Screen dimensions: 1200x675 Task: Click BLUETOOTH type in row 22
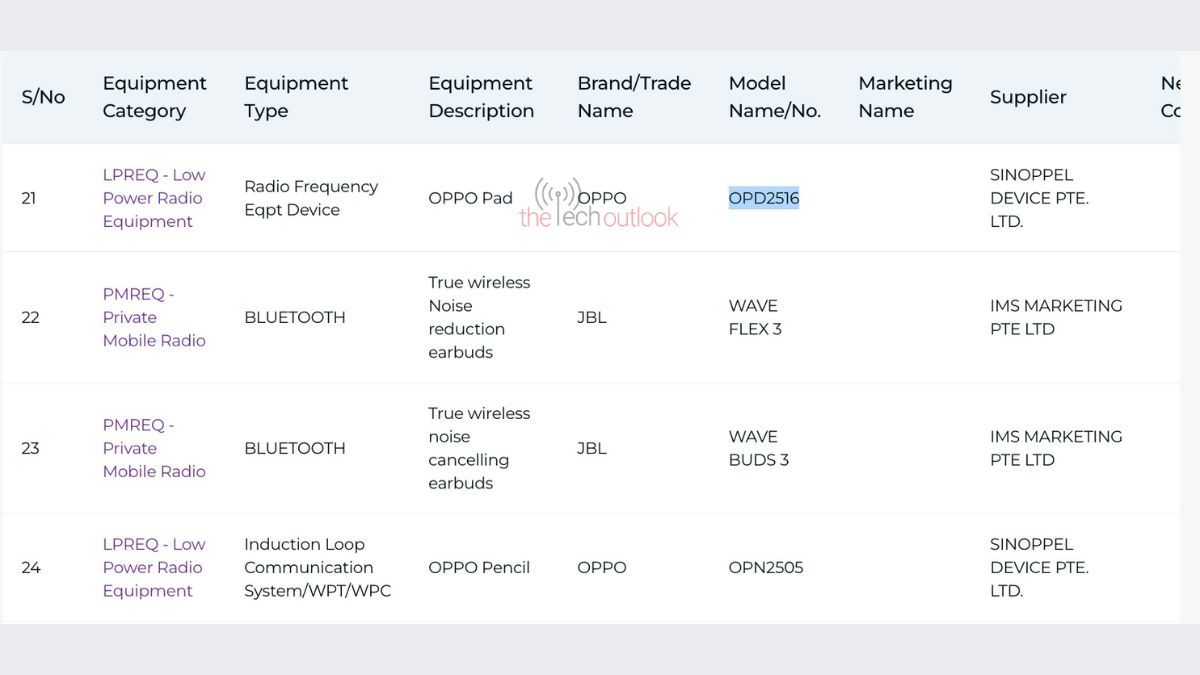295,317
